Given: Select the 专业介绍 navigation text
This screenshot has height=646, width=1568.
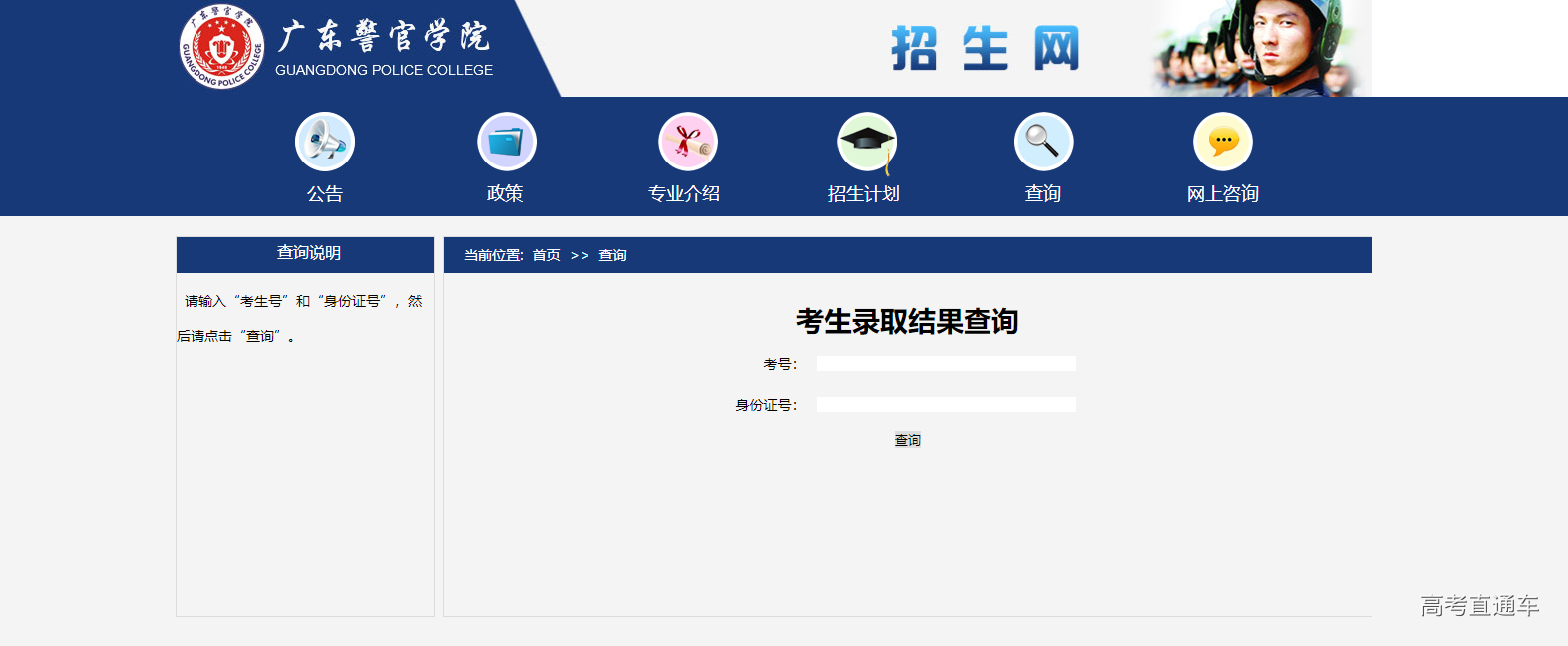Looking at the screenshot, I should [684, 194].
